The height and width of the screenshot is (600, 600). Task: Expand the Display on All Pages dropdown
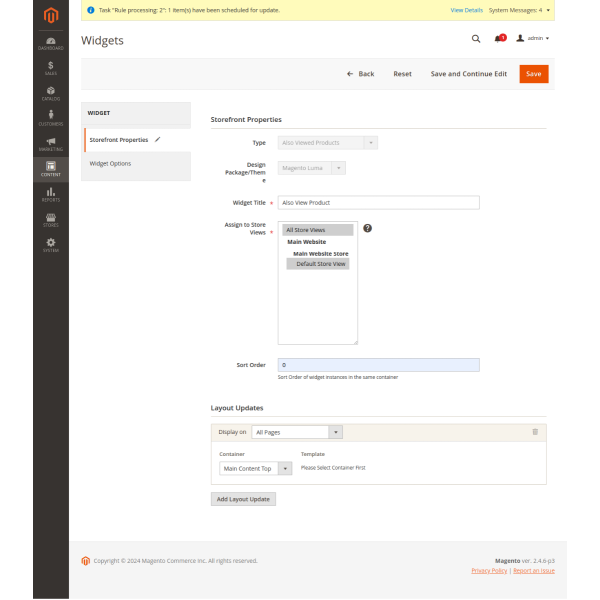tap(297, 432)
